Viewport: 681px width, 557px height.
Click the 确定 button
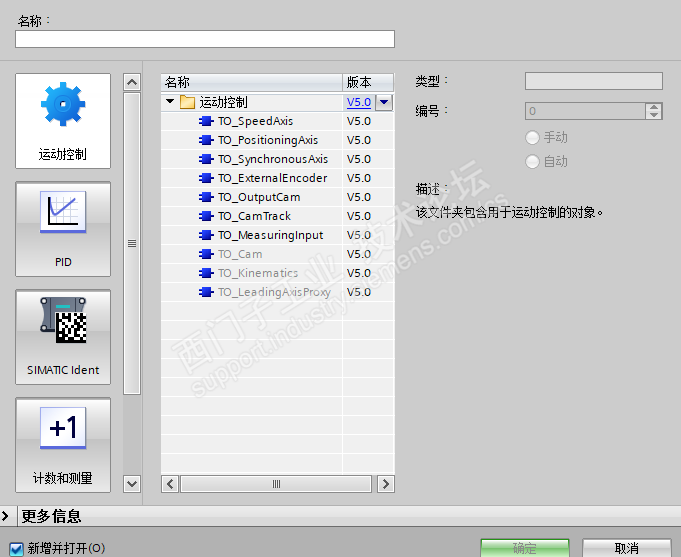pos(525,548)
